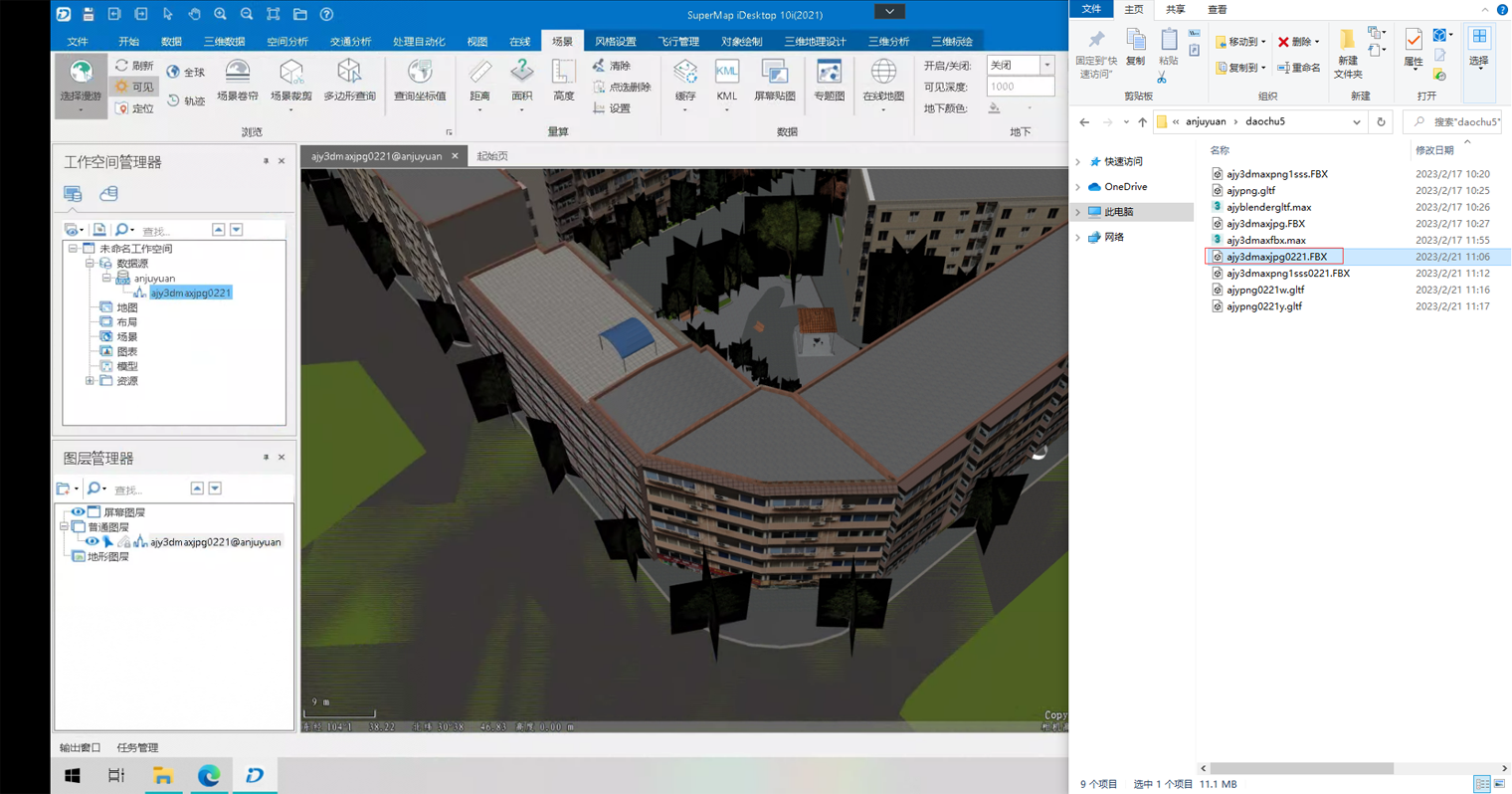Activate the 全球 full globe view
Image resolution: width=1512 pixels, height=794 pixels.
tap(186, 72)
